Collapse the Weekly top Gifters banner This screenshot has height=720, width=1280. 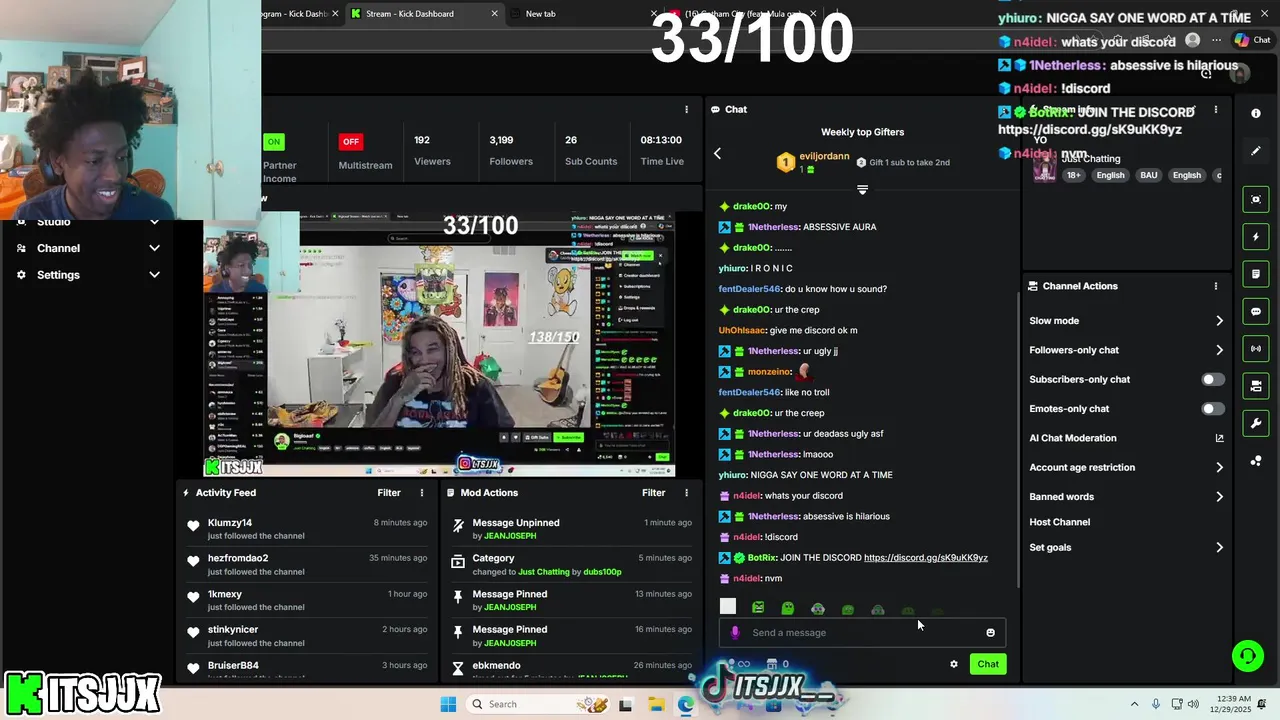click(x=862, y=189)
